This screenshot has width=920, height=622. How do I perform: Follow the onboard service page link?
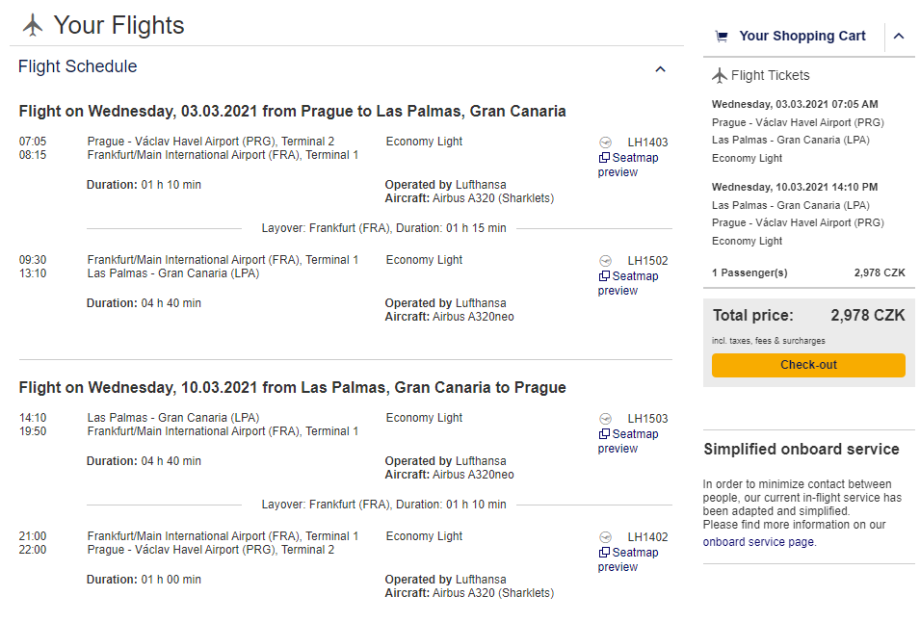click(x=758, y=542)
